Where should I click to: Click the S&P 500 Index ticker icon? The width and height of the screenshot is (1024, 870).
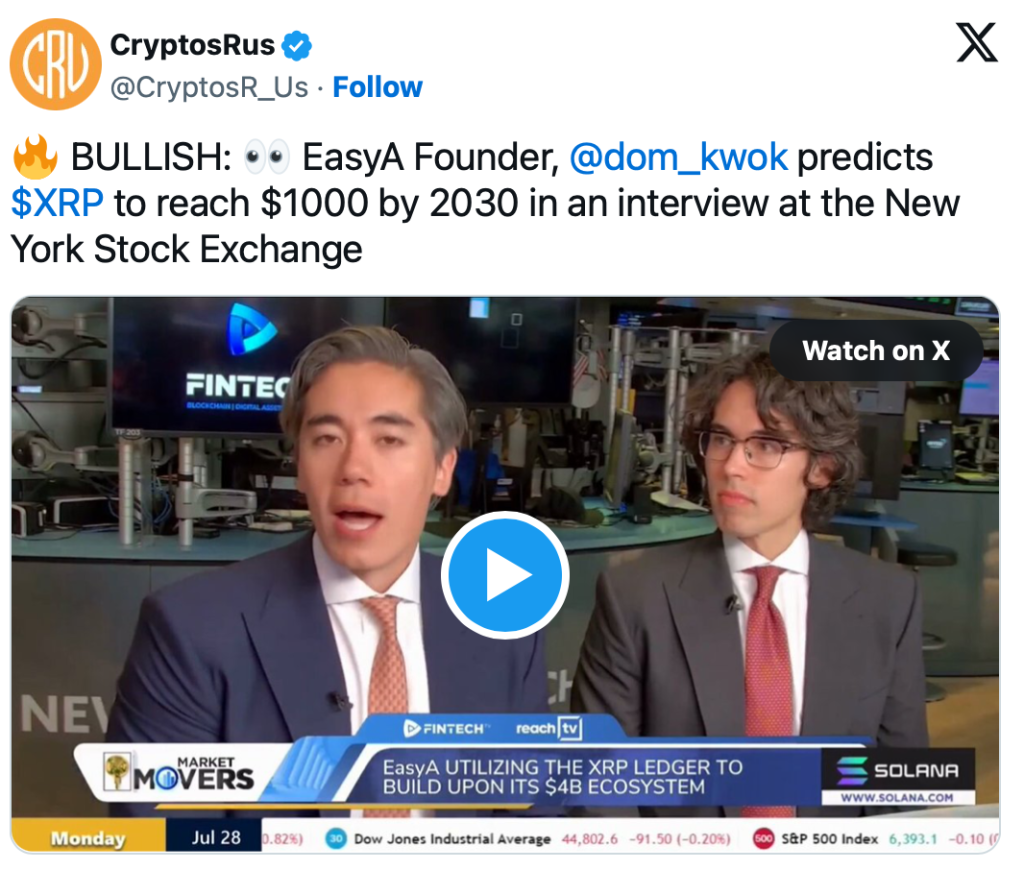click(x=763, y=839)
